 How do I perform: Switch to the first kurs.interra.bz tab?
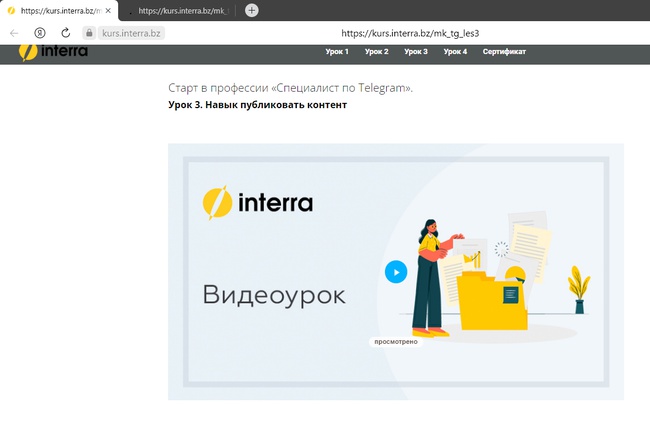point(59,10)
